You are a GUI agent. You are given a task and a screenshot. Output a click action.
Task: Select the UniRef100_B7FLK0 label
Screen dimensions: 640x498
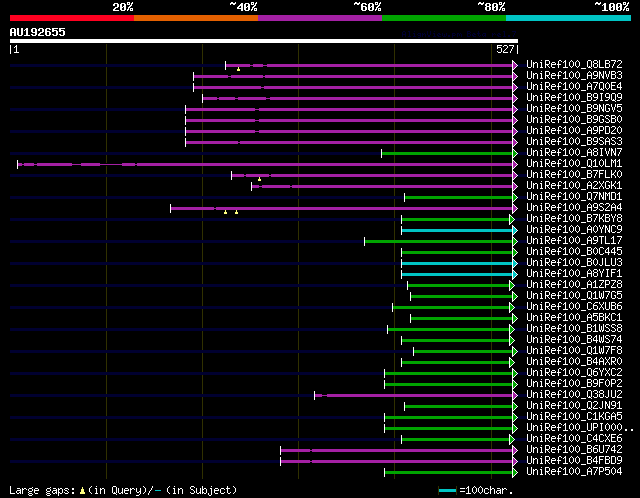point(574,175)
